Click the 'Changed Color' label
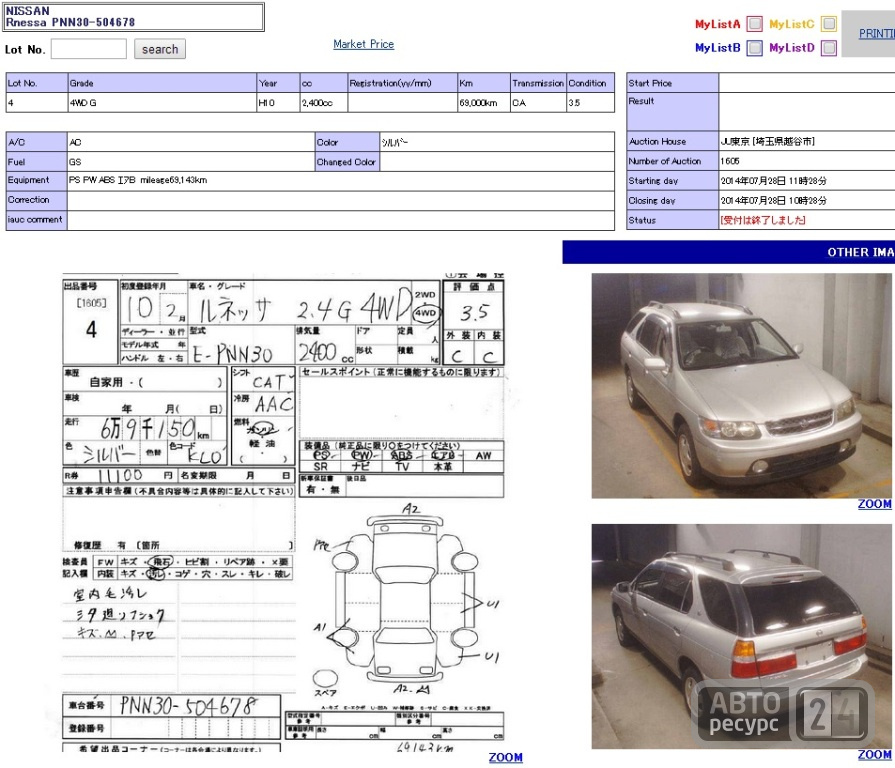The height and width of the screenshot is (768, 895). (346, 162)
